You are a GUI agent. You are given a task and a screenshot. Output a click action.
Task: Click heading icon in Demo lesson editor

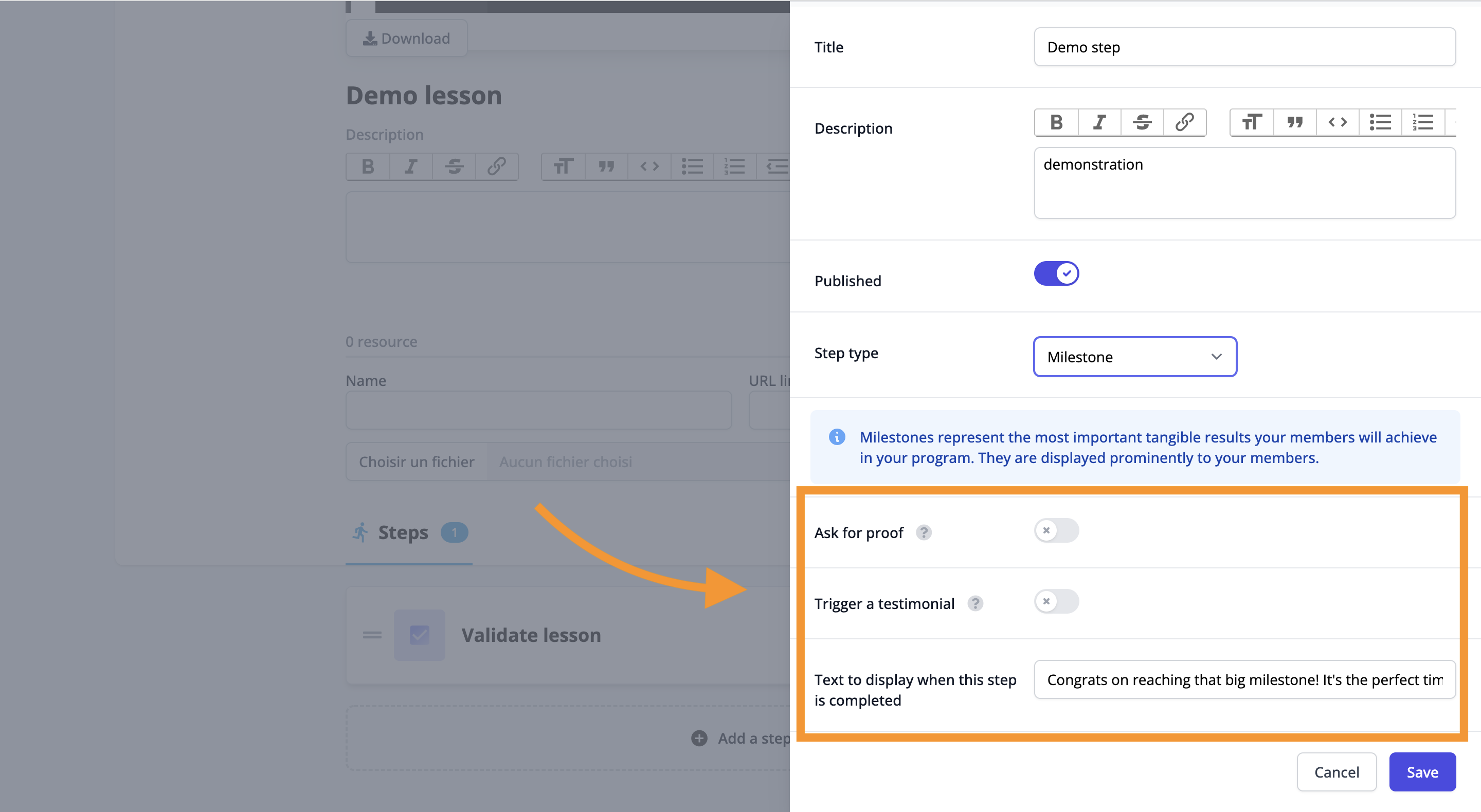pyautogui.click(x=564, y=167)
